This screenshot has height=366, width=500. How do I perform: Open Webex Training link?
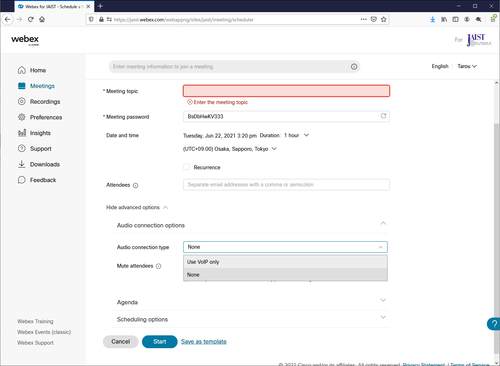point(35,321)
